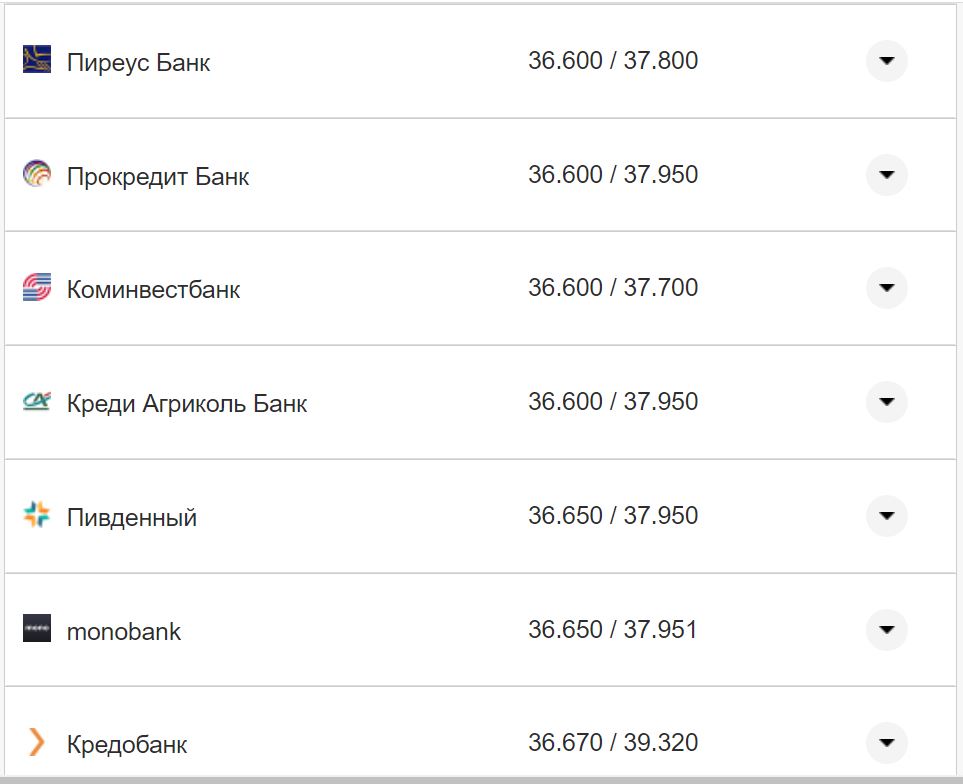
Task: Open the Пивденный dropdown arrow
Action: [x=887, y=516]
